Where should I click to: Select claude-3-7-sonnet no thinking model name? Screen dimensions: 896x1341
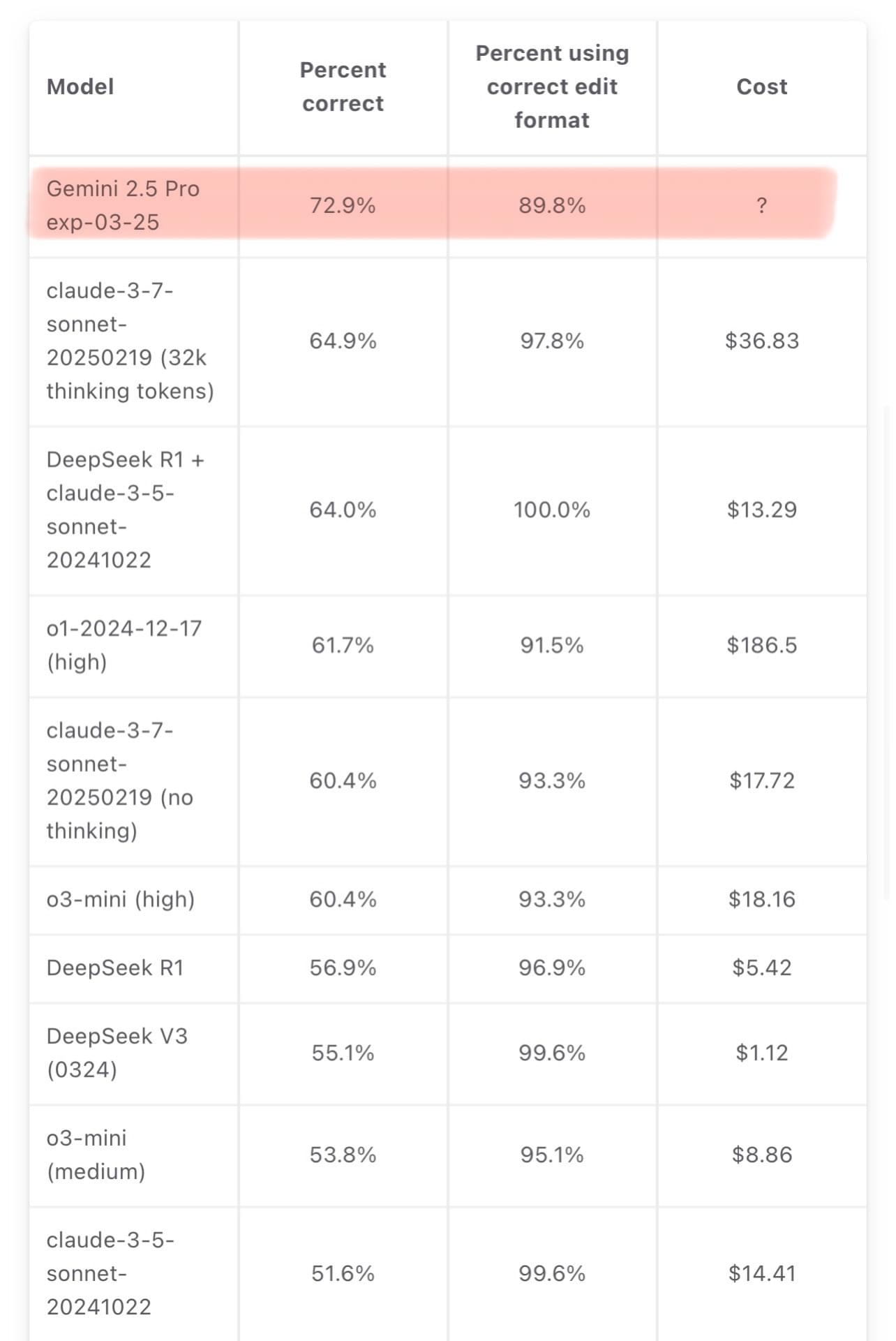[120, 780]
